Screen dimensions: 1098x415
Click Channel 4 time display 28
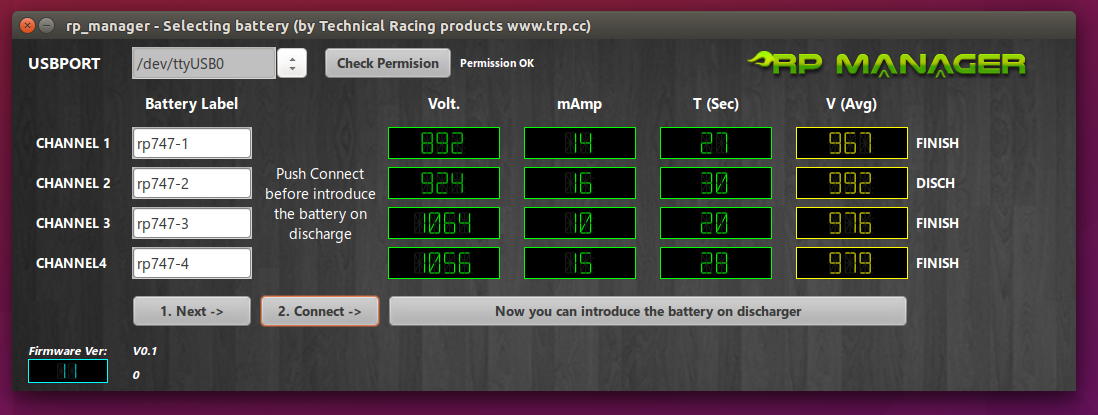click(x=716, y=263)
